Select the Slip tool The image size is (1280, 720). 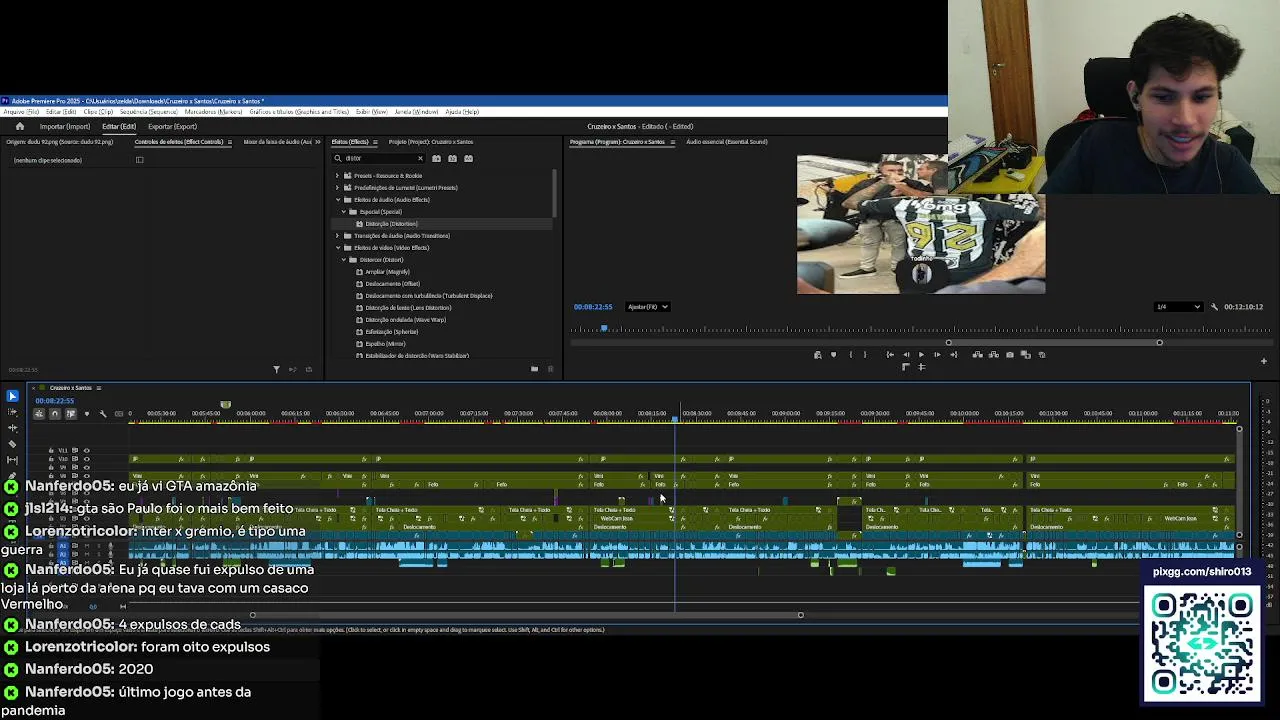click(12, 460)
